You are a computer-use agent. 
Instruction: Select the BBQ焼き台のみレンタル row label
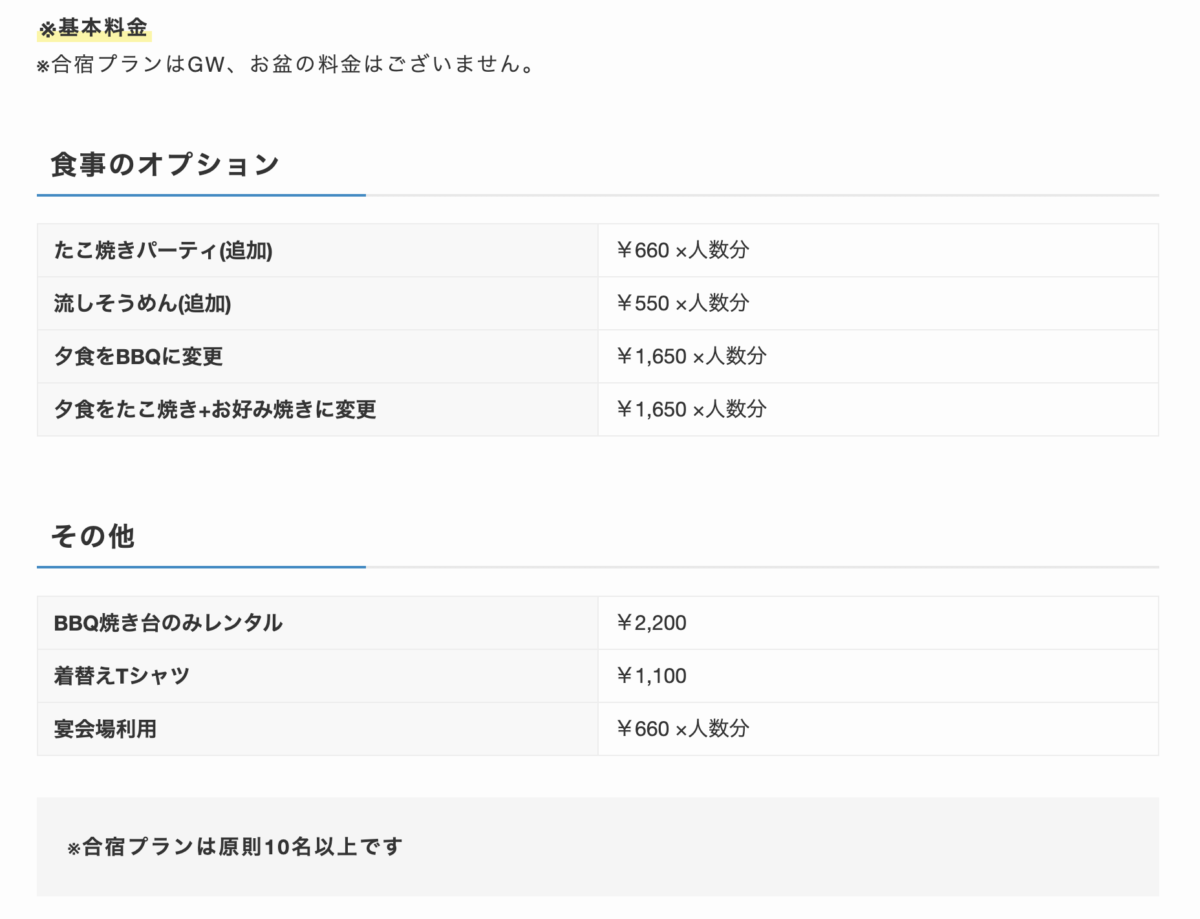168,624
